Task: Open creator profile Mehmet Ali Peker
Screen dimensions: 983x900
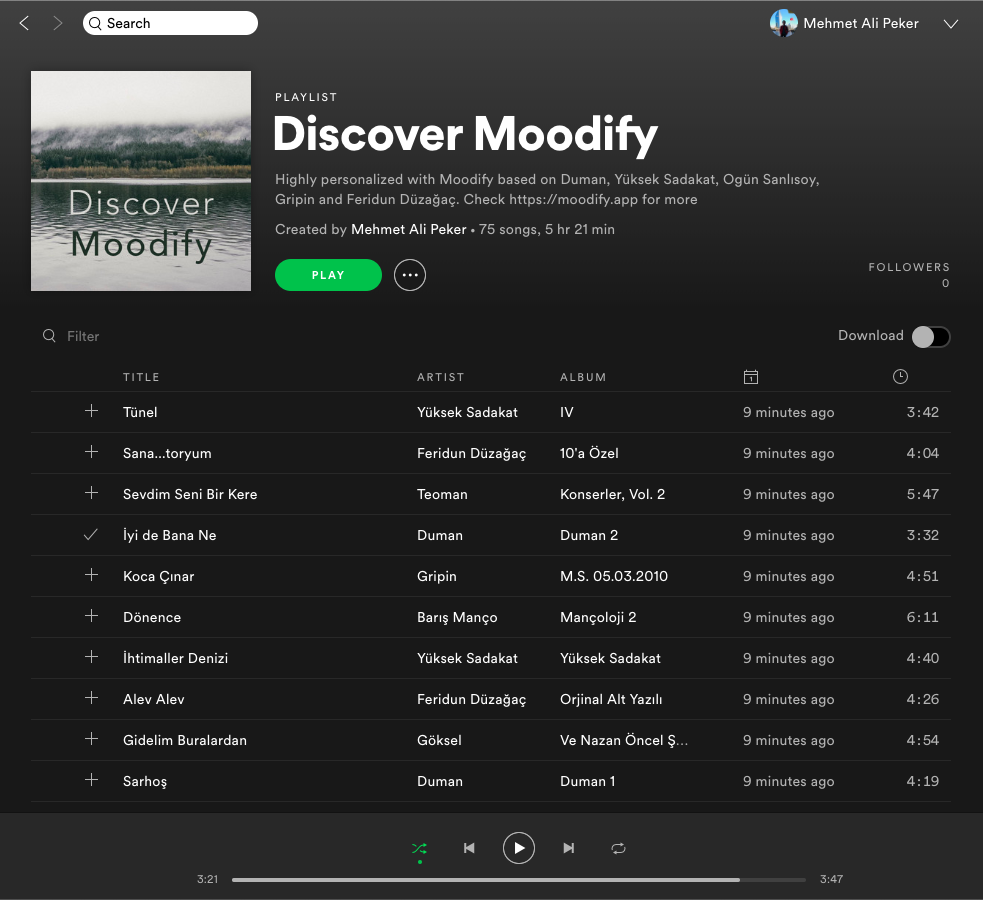Action: [408, 229]
